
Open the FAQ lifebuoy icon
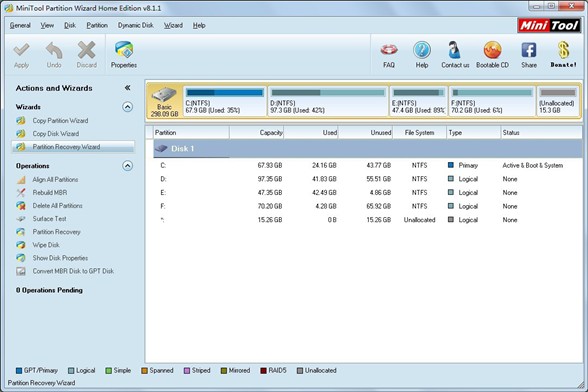coord(389,50)
